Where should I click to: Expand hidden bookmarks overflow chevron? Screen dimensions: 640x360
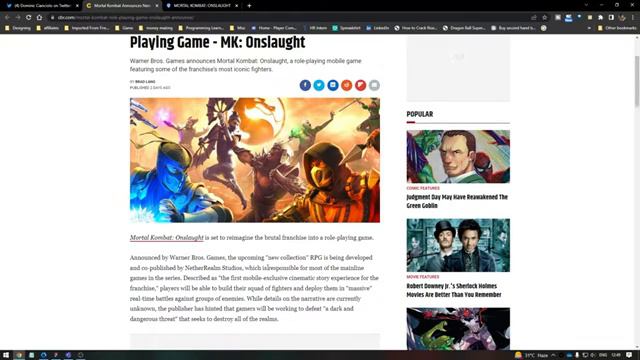coord(589,28)
